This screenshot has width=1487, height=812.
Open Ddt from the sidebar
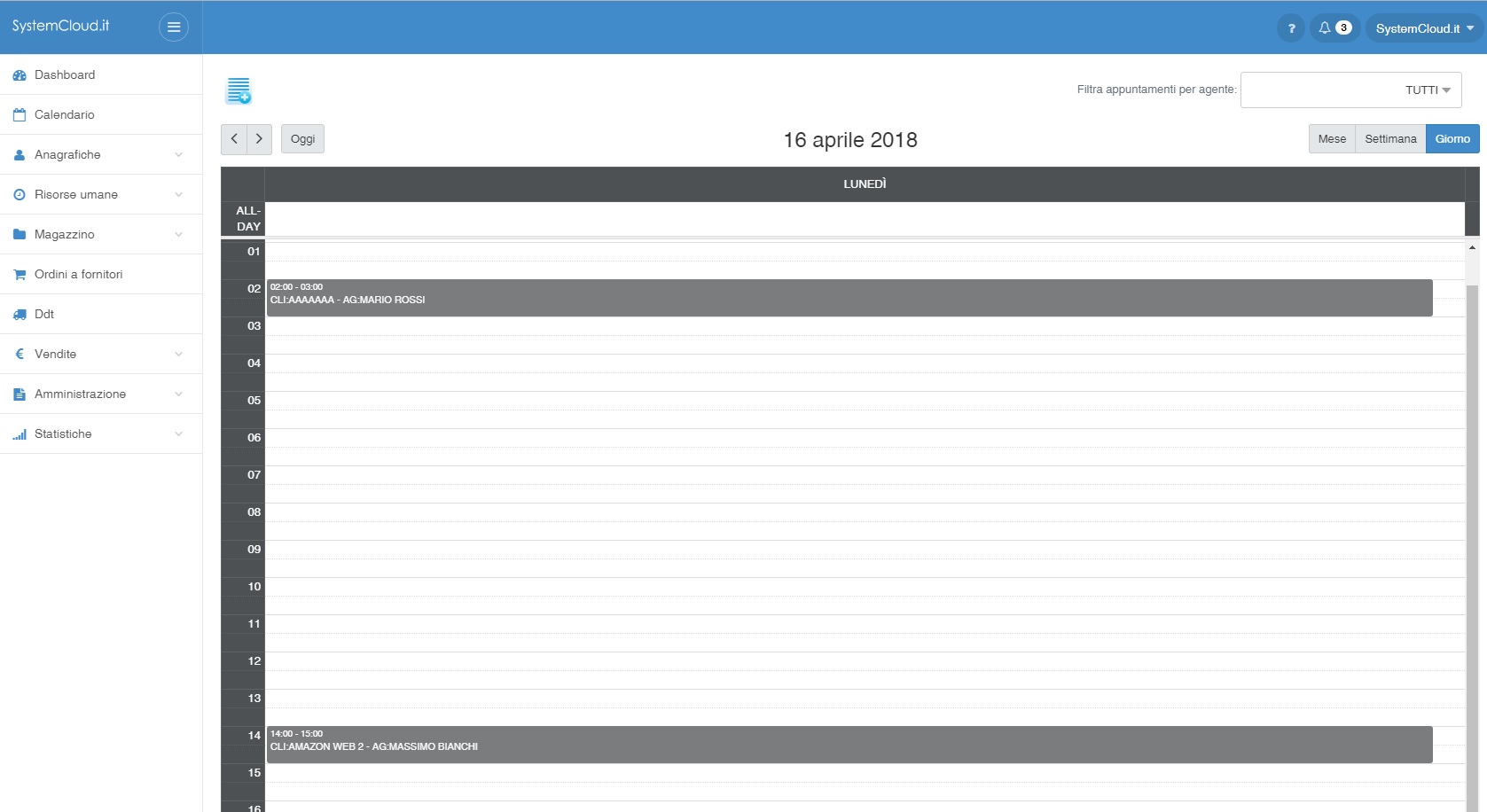click(44, 314)
